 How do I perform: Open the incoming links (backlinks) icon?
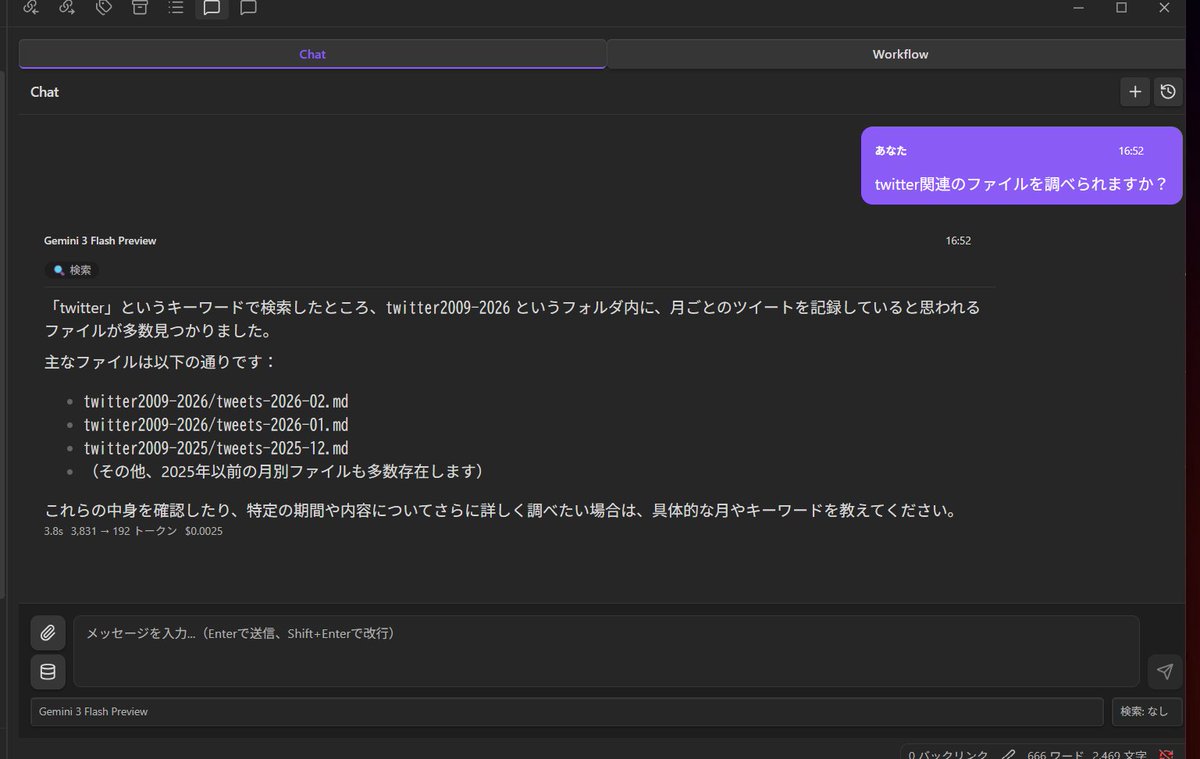pyautogui.click(x=28, y=8)
